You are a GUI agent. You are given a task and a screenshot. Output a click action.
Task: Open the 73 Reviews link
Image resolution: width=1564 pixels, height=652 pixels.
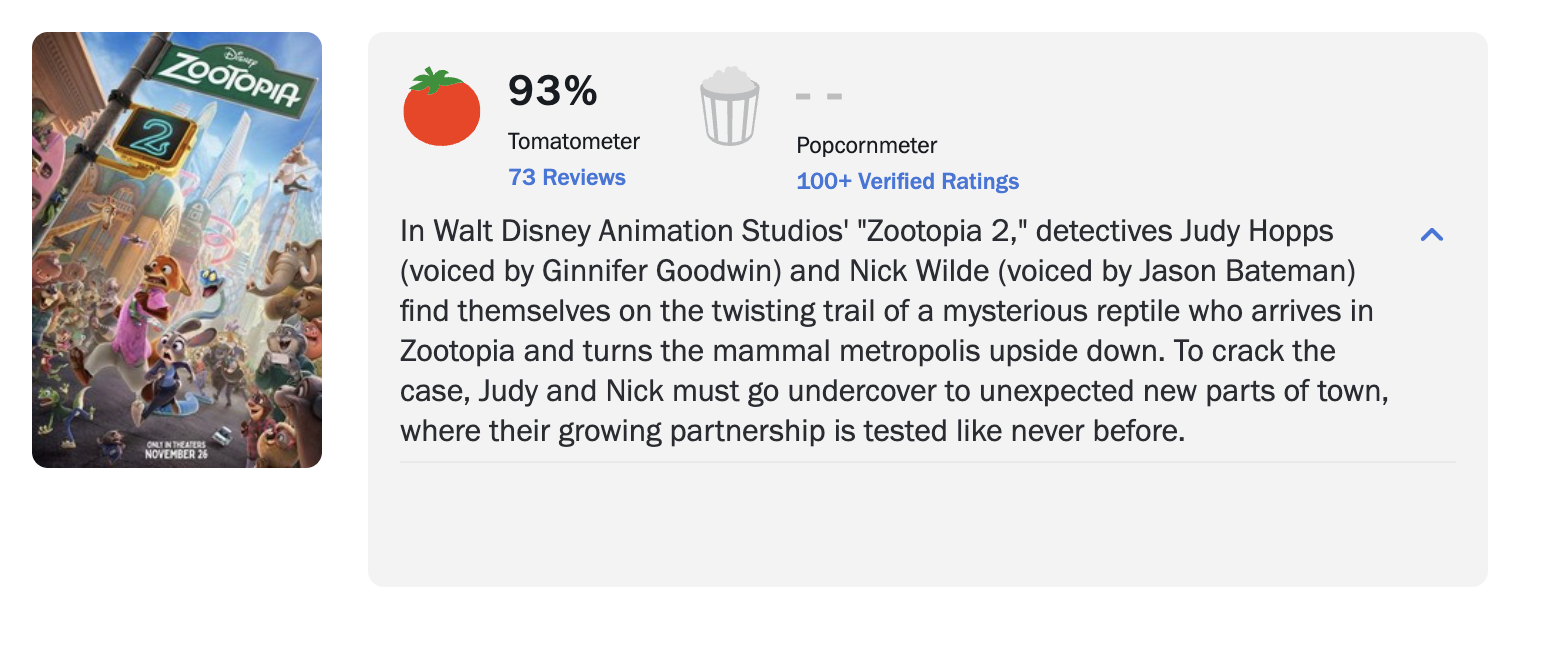click(567, 178)
